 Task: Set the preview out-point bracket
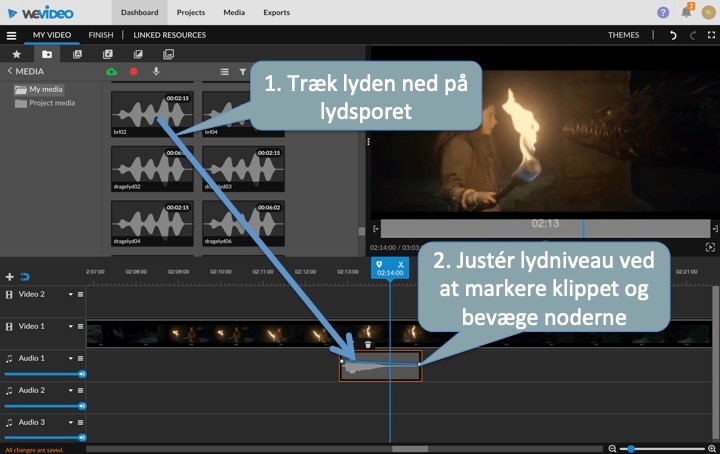715,229
